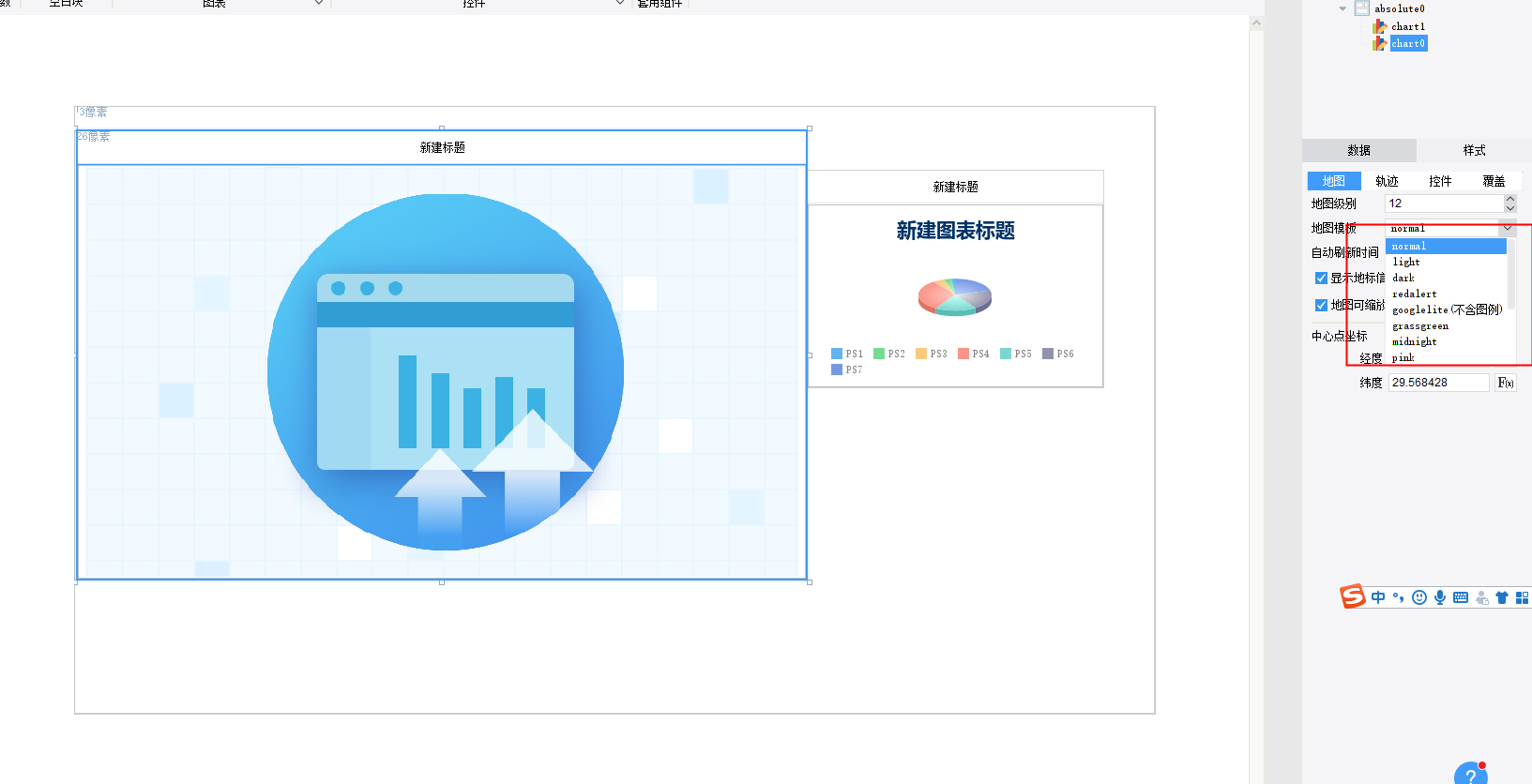Select the 覆盖 sub-tab
Screen dimensions: 1532x784
[1494, 181]
